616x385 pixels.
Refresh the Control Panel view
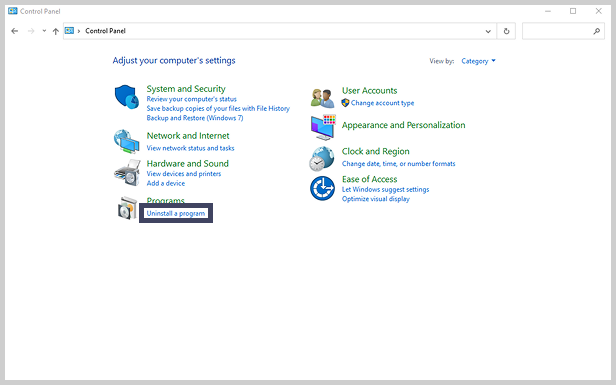pos(506,31)
